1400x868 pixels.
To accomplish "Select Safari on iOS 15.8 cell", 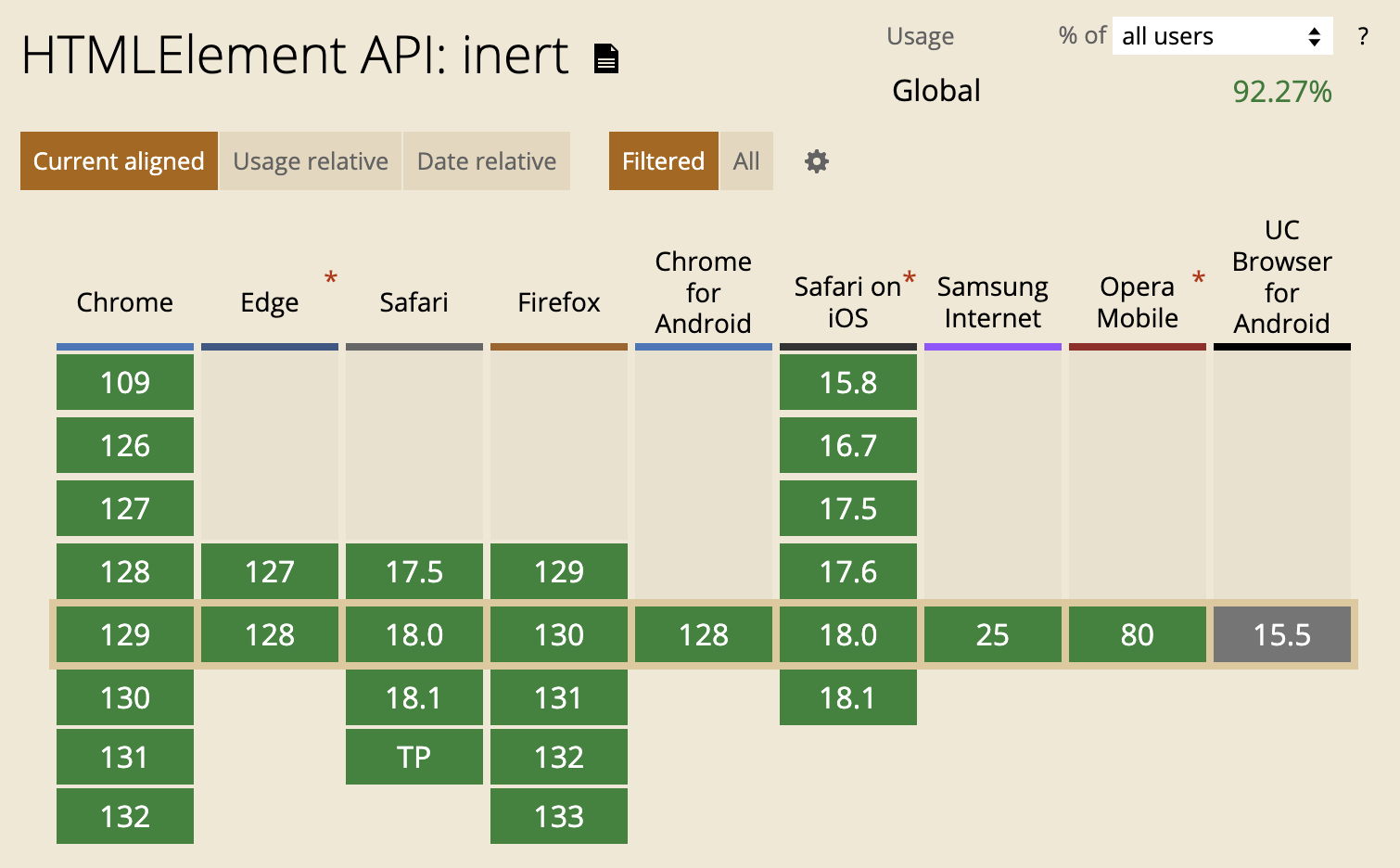I will point(848,382).
